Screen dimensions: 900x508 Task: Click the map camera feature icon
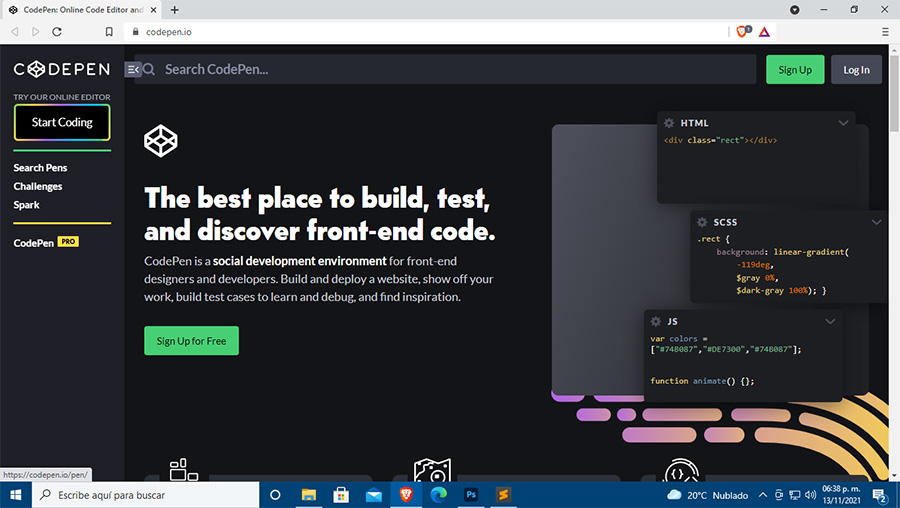pos(432,470)
